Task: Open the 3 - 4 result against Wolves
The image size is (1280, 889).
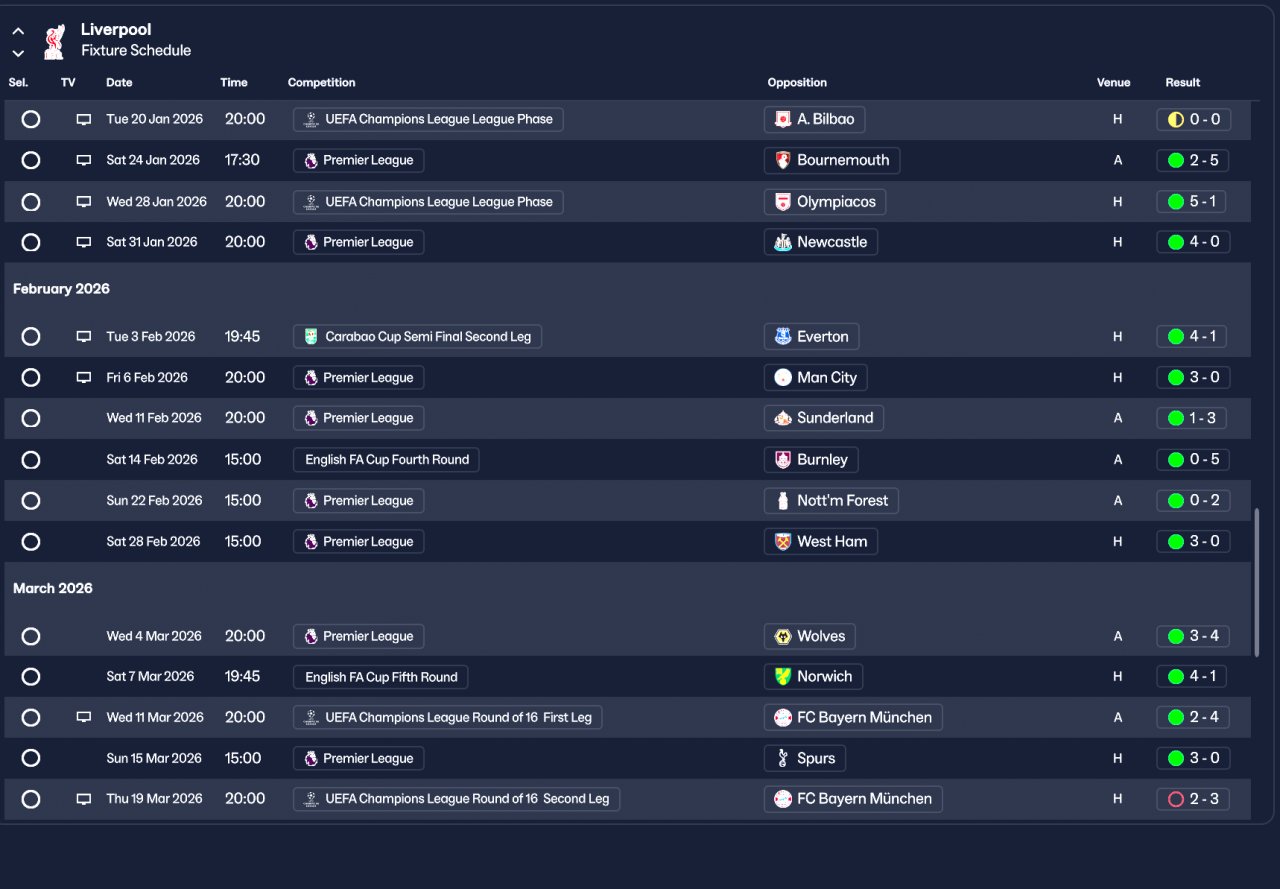Action: coord(1193,636)
